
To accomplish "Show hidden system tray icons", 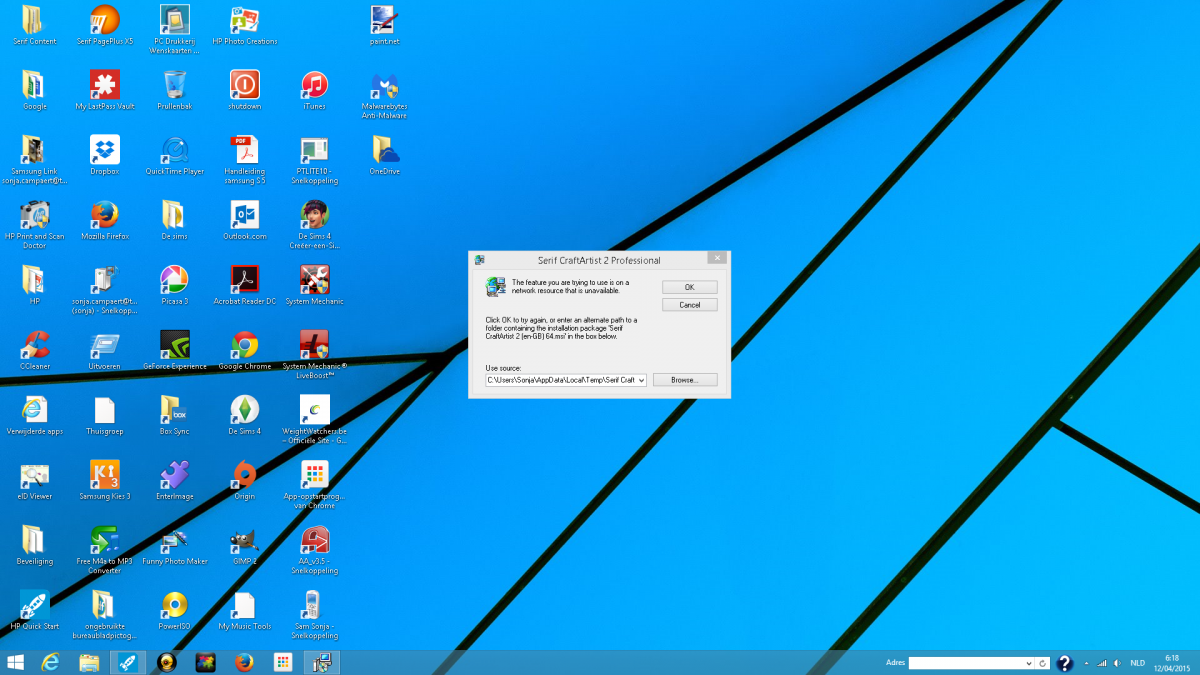I will pyautogui.click(x=1086, y=663).
